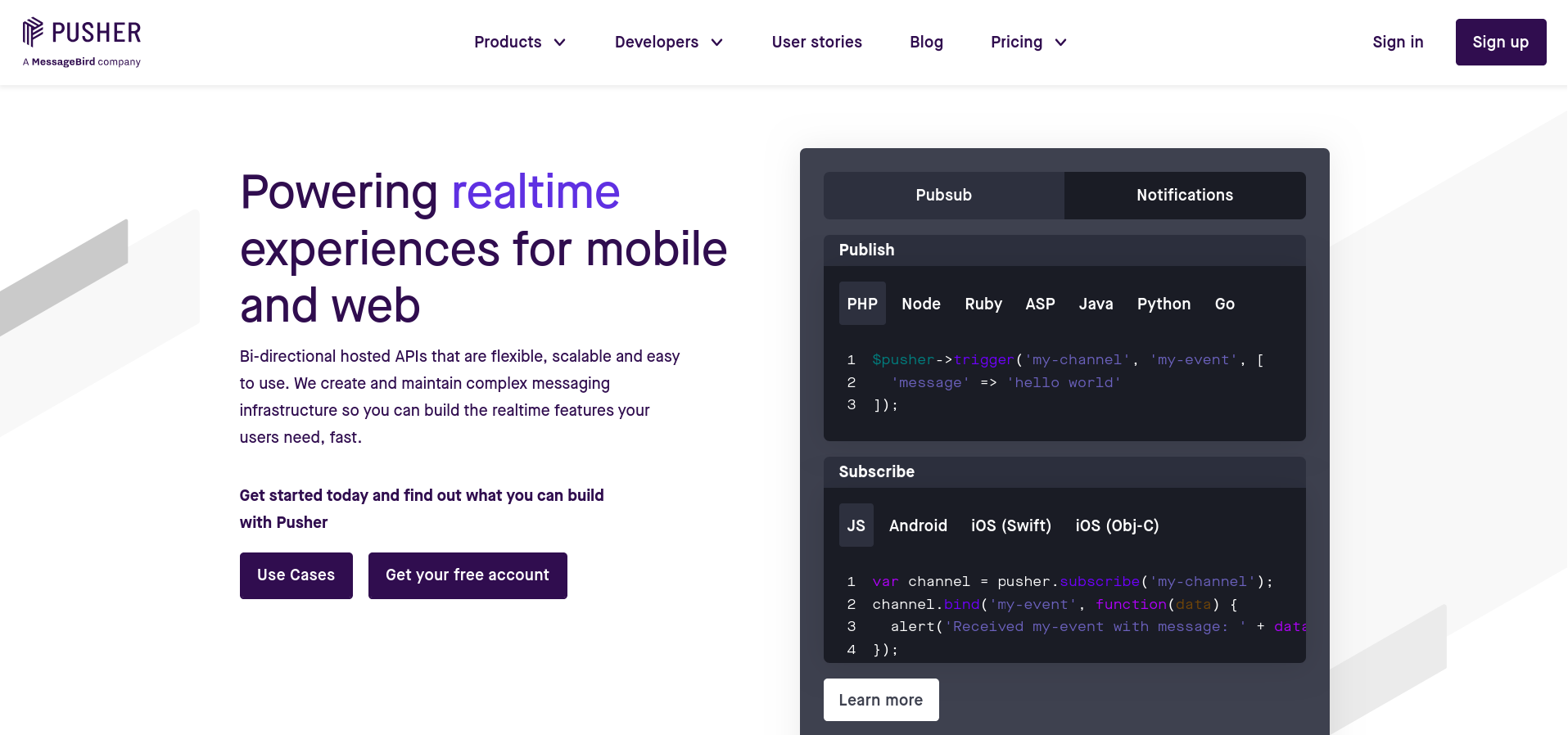Screen dimensions: 1568x735
Task: Select PHP publish language tab
Action: [x=861, y=304]
